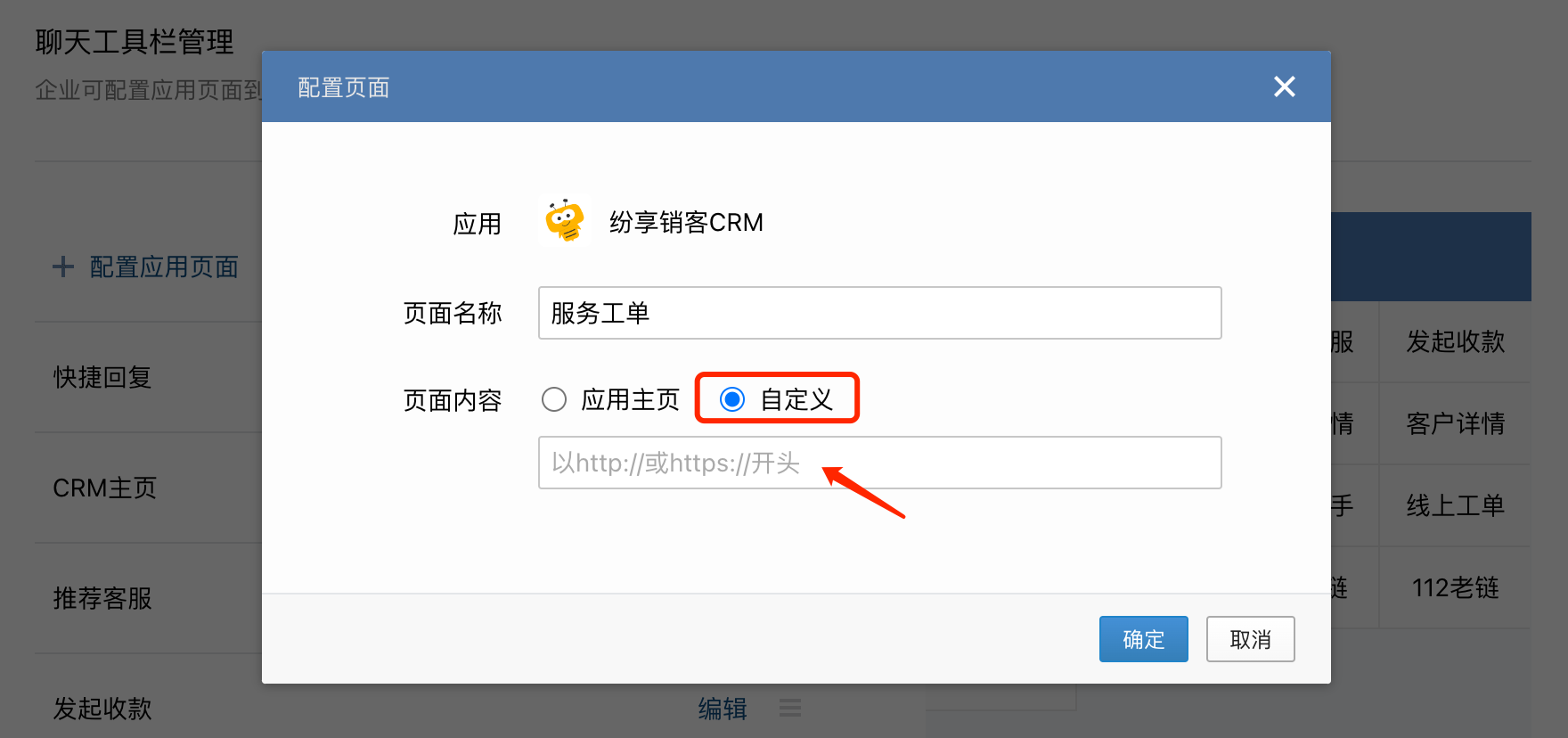Click the plus icon beside 配置应用页面
1568x738 pixels.
click(63, 266)
